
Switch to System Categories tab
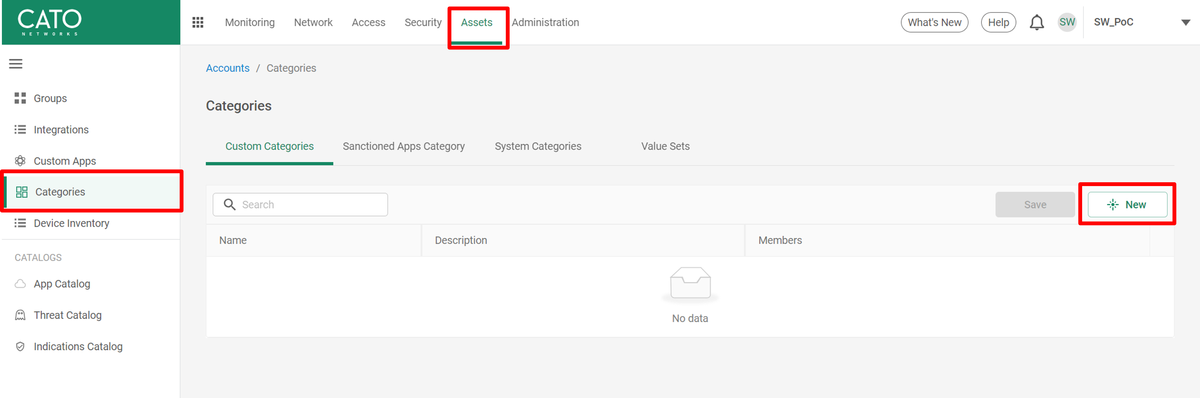(538, 146)
